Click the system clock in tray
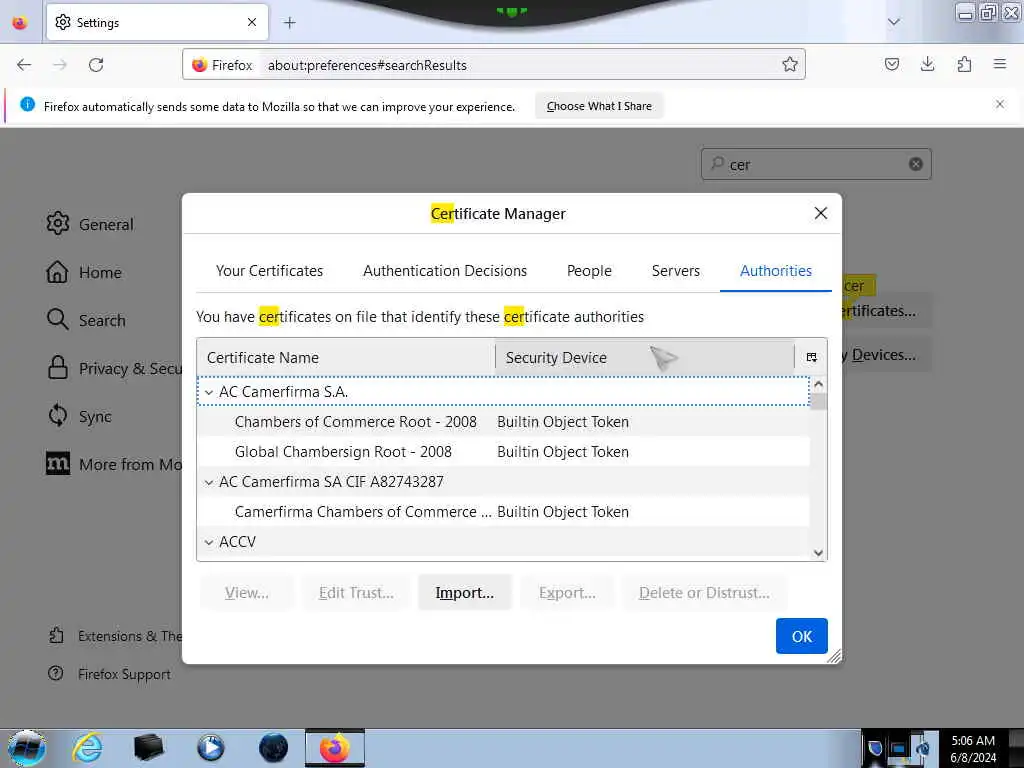 (x=973, y=749)
